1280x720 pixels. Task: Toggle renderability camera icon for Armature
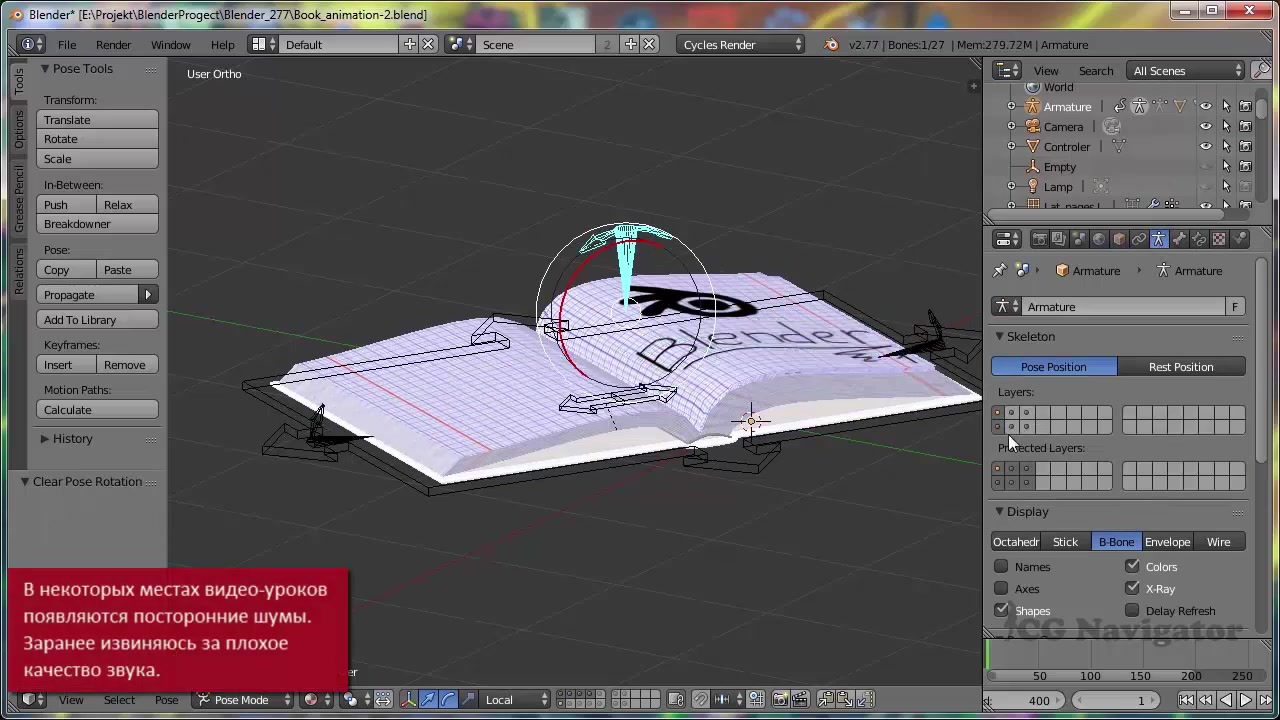click(x=1245, y=106)
